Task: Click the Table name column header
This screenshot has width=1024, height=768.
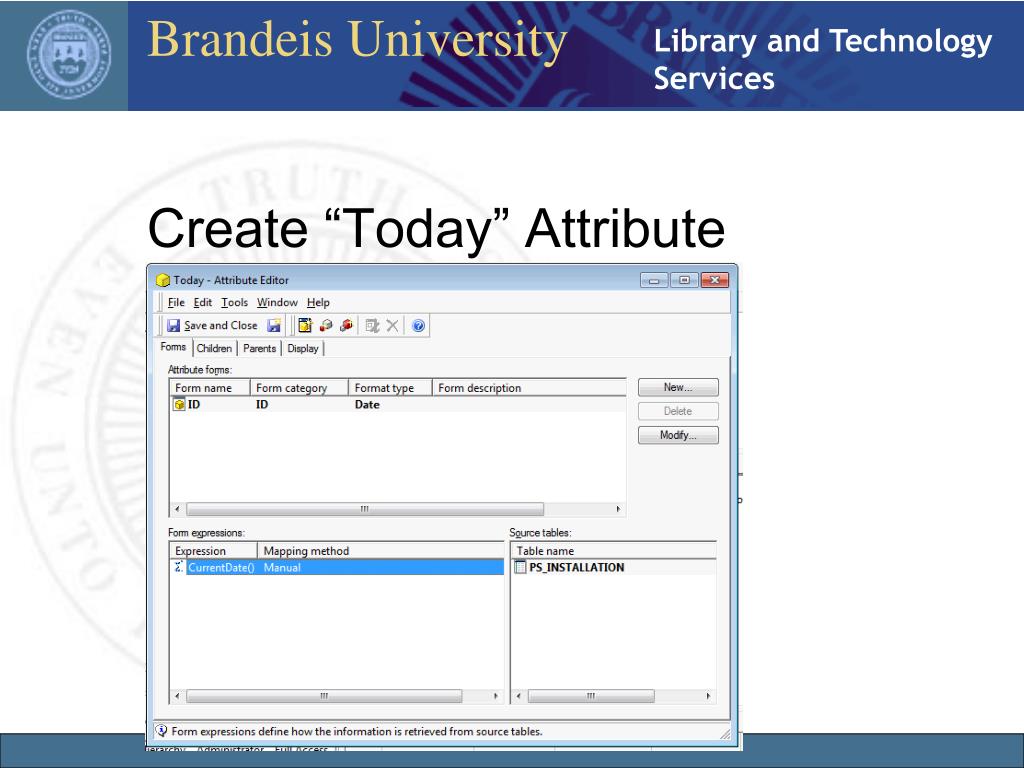Action: click(x=613, y=551)
